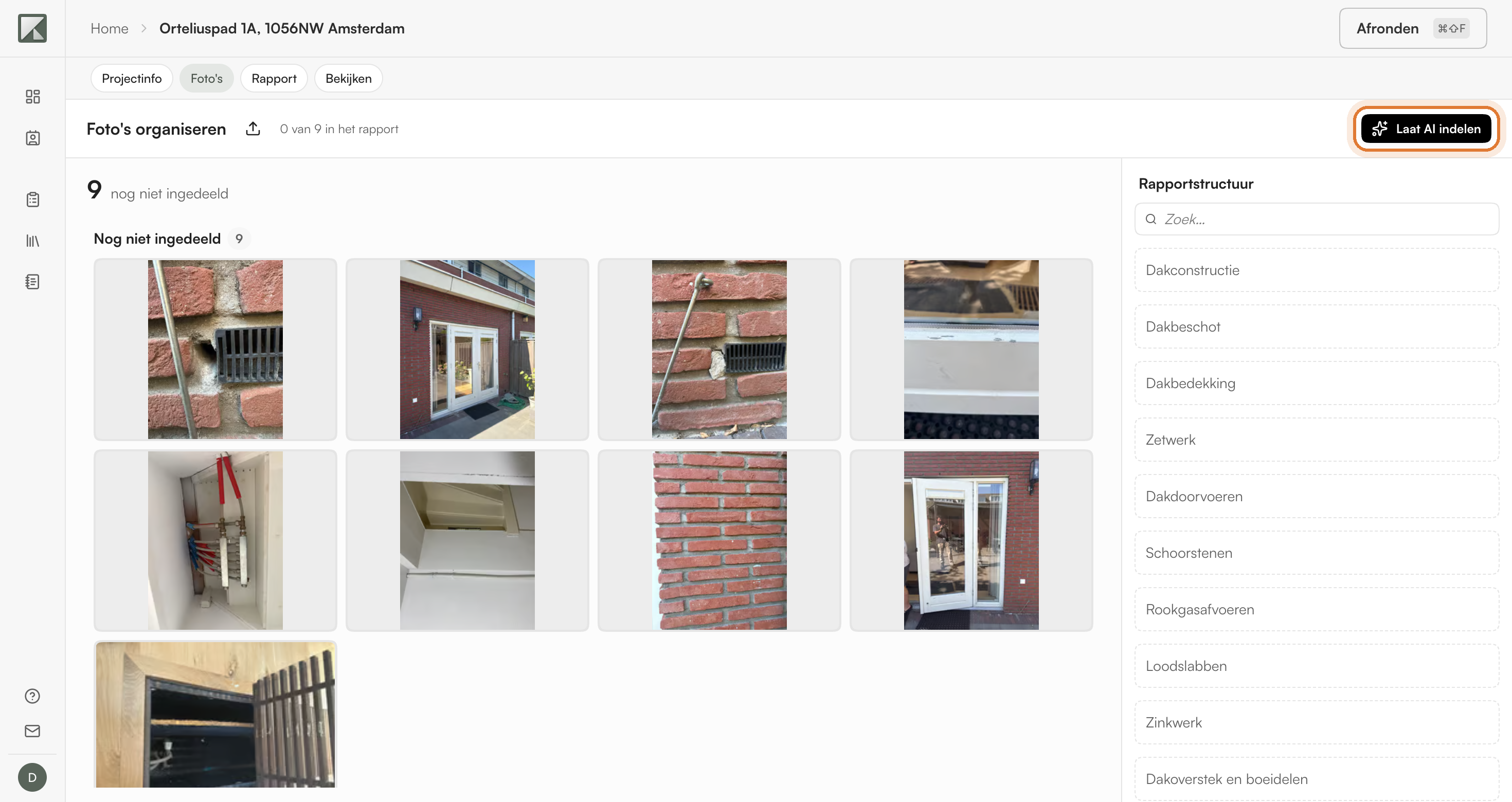Click the app logo in the sidebar
Viewport: 1512px width, 802px height.
pyautogui.click(x=32, y=28)
